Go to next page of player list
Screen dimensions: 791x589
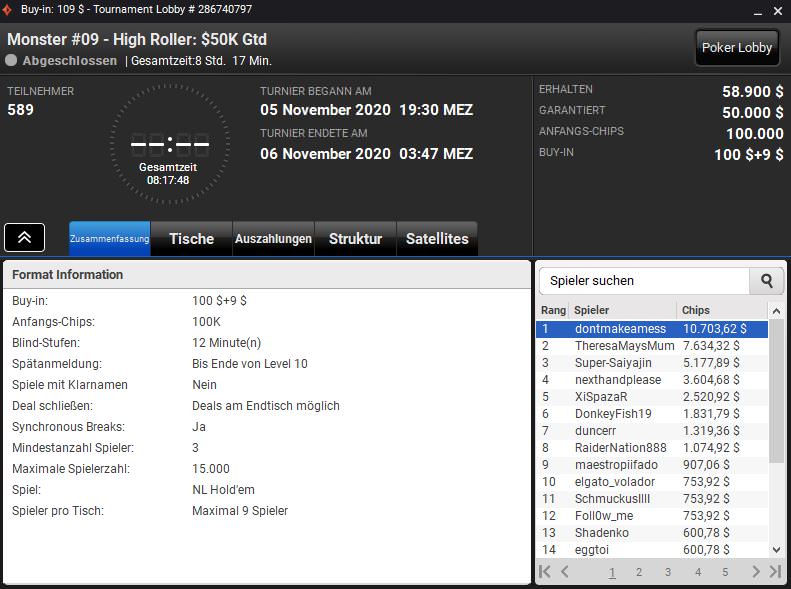click(x=753, y=572)
